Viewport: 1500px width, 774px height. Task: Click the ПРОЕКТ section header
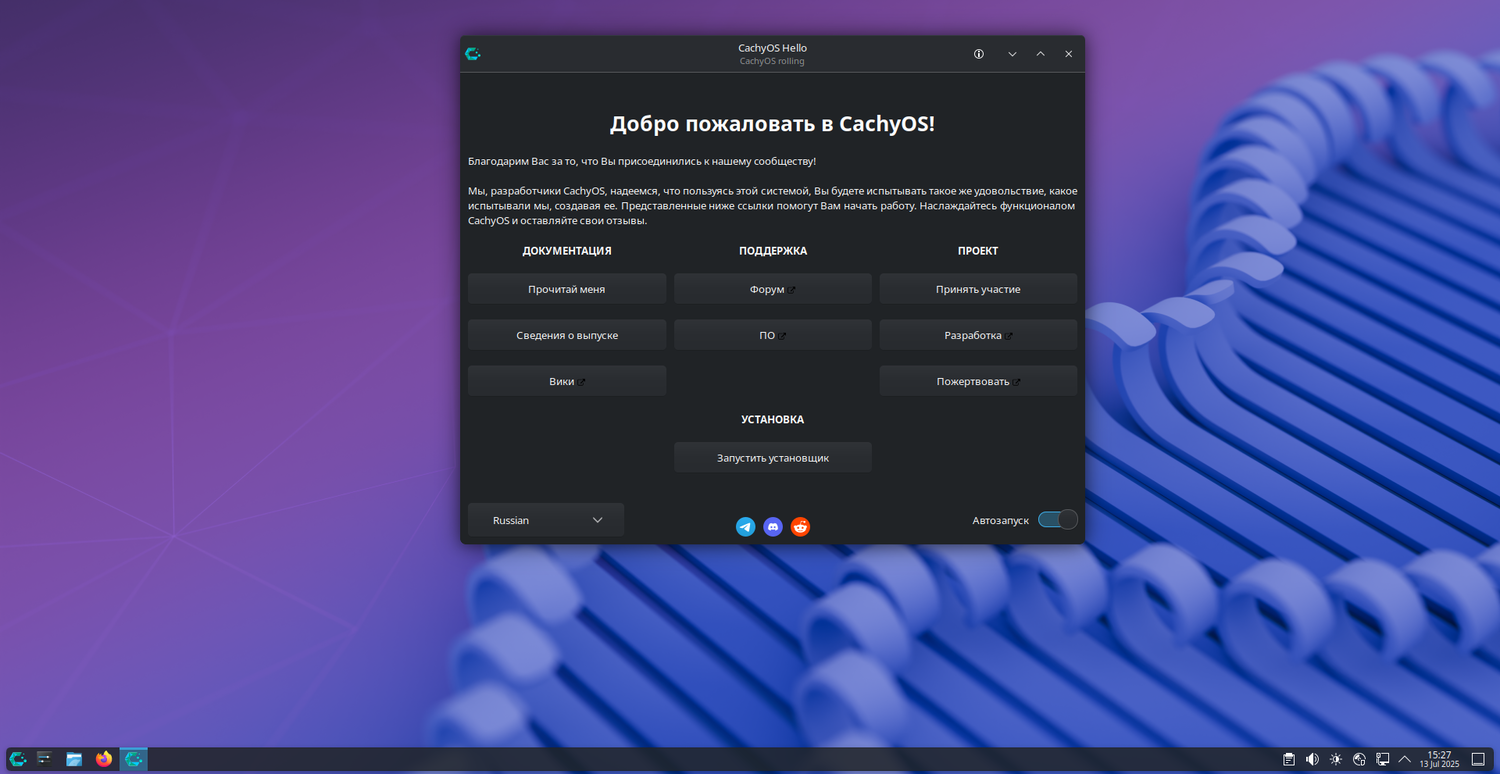click(x=978, y=251)
